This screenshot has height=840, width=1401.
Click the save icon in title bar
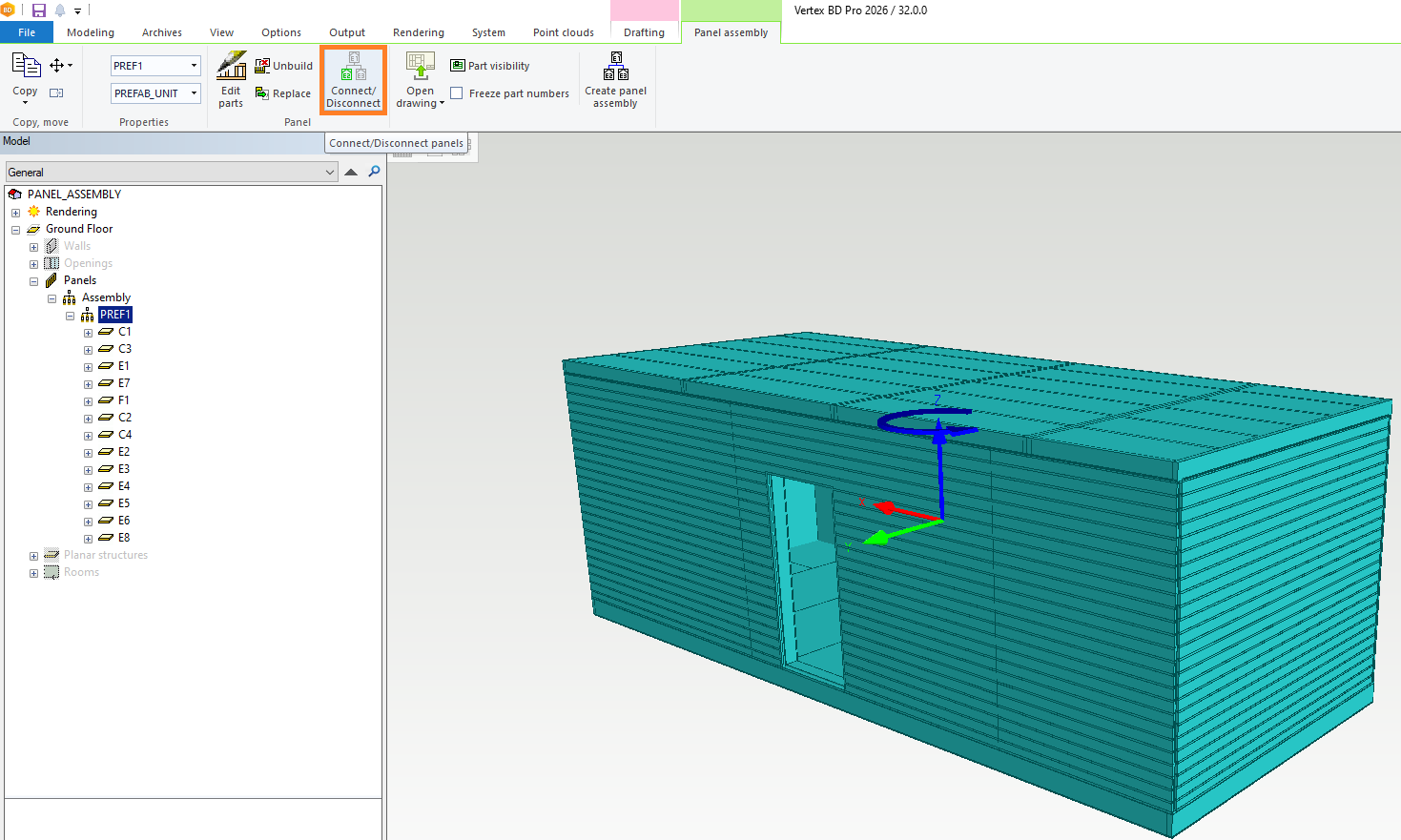pyautogui.click(x=39, y=10)
